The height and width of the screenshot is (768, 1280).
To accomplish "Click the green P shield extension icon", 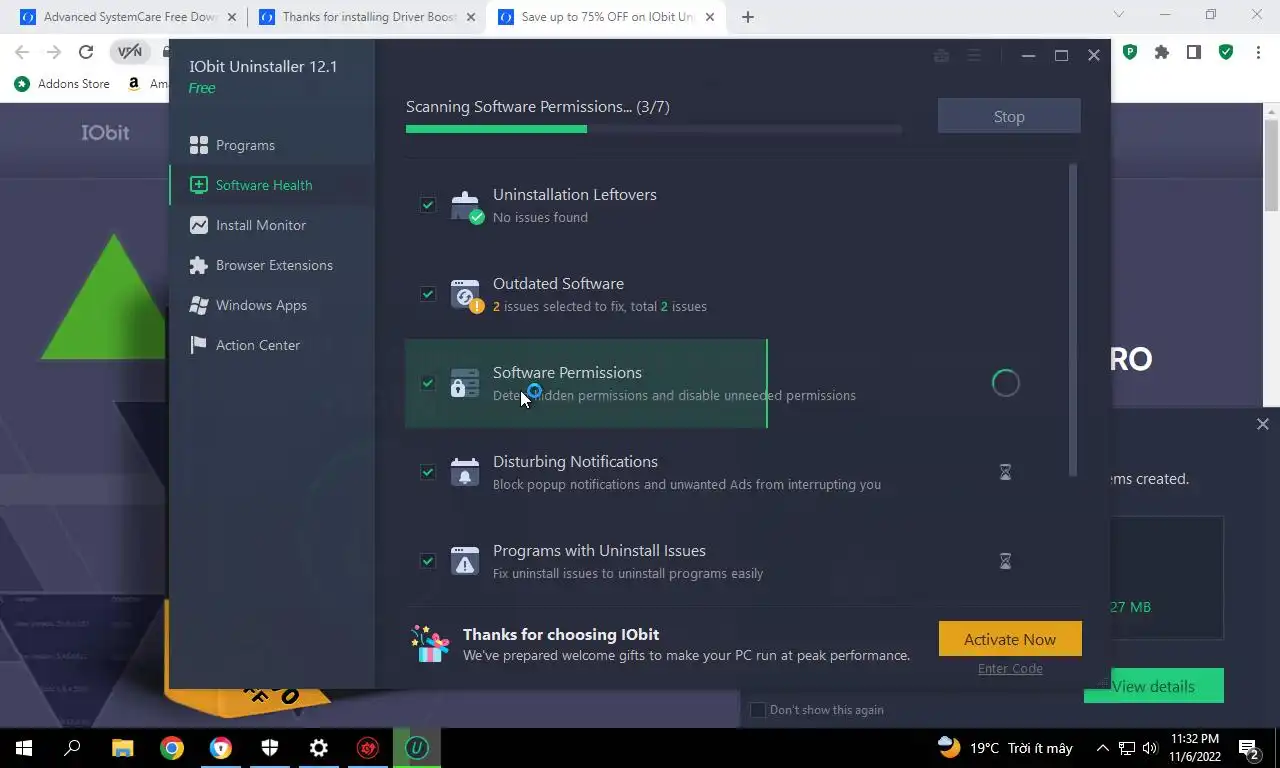I will point(1130,52).
